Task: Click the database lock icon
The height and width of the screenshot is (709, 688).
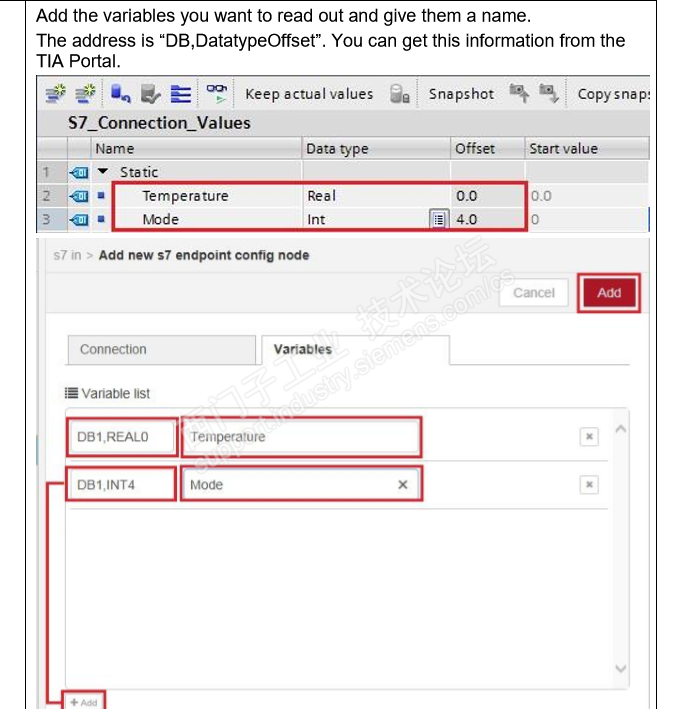Action: point(400,94)
